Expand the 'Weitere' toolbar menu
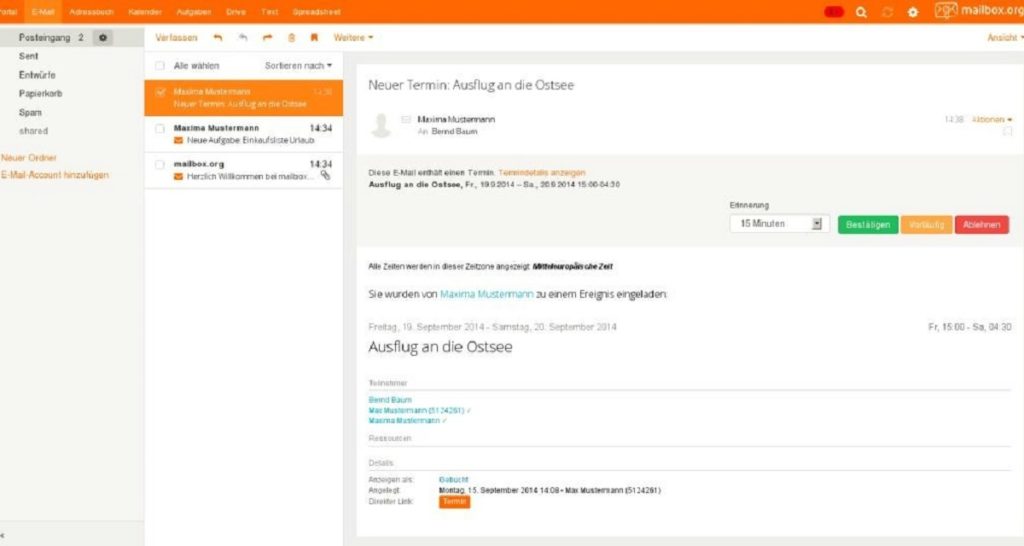The image size is (1024, 546). point(353,38)
